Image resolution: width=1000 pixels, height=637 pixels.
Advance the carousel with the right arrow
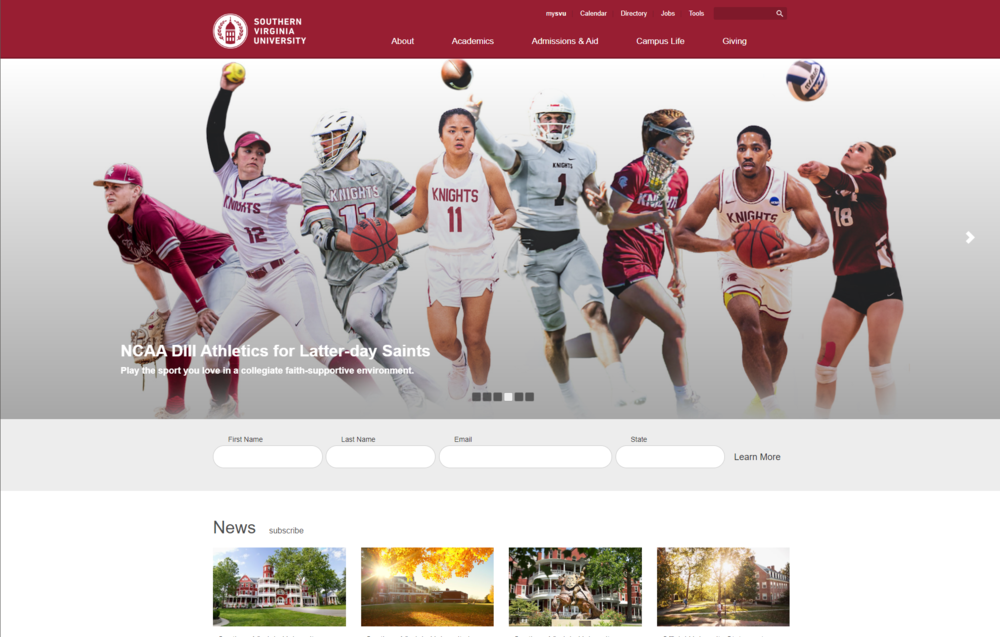[x=969, y=237]
